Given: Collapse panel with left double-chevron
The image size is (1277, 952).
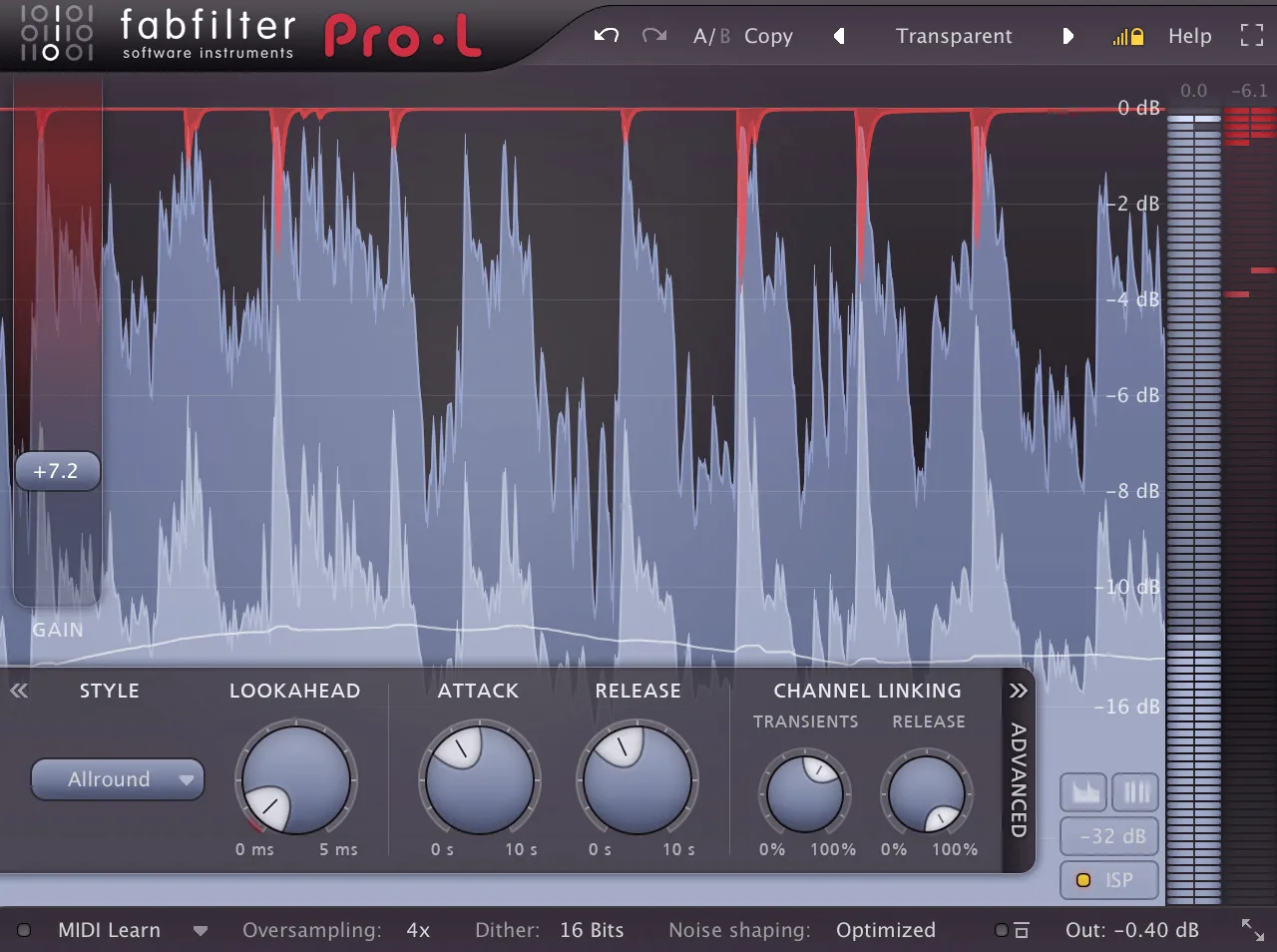Looking at the screenshot, I should coord(19,691).
